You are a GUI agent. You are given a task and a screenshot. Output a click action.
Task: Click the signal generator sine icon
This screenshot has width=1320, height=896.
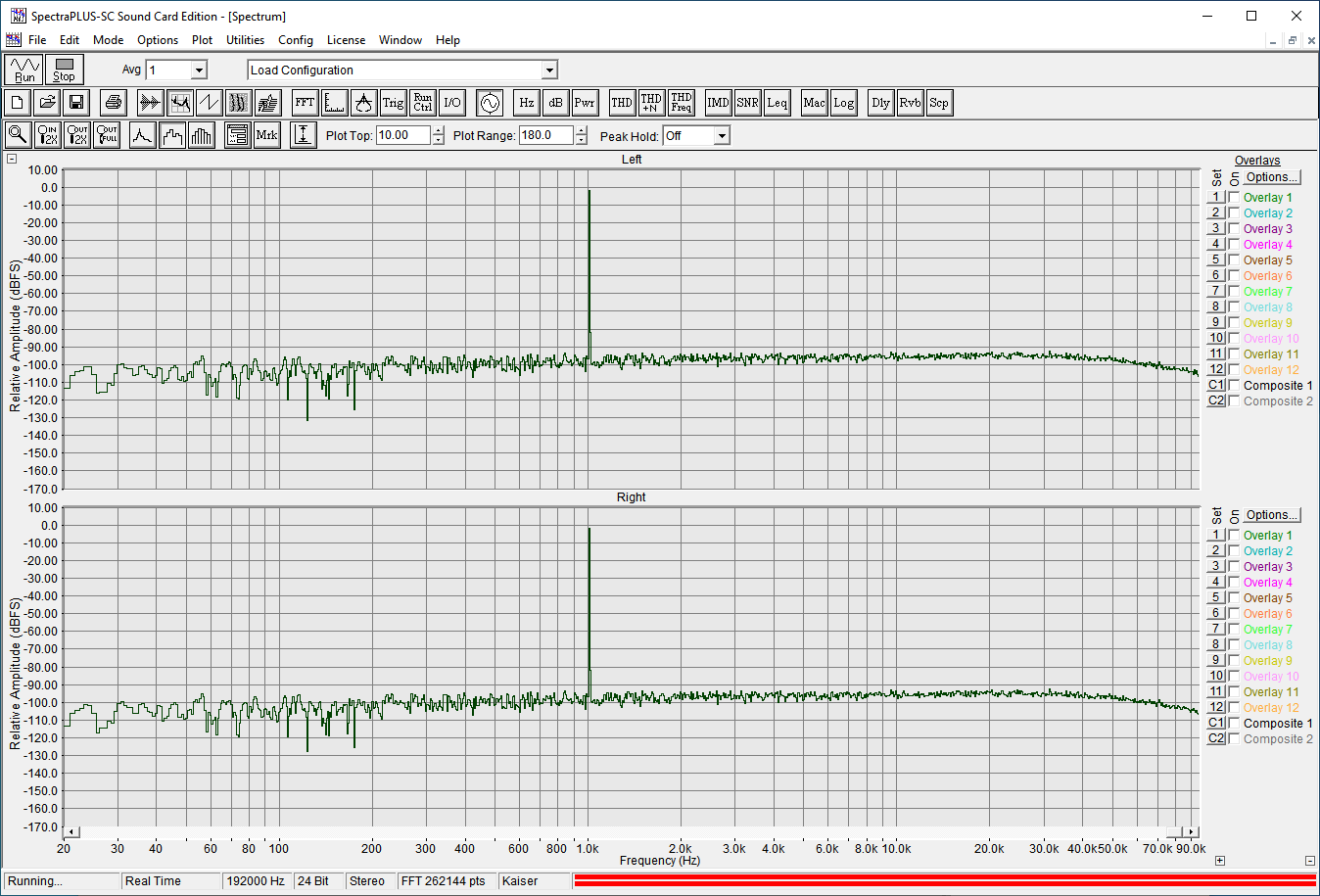click(x=490, y=103)
